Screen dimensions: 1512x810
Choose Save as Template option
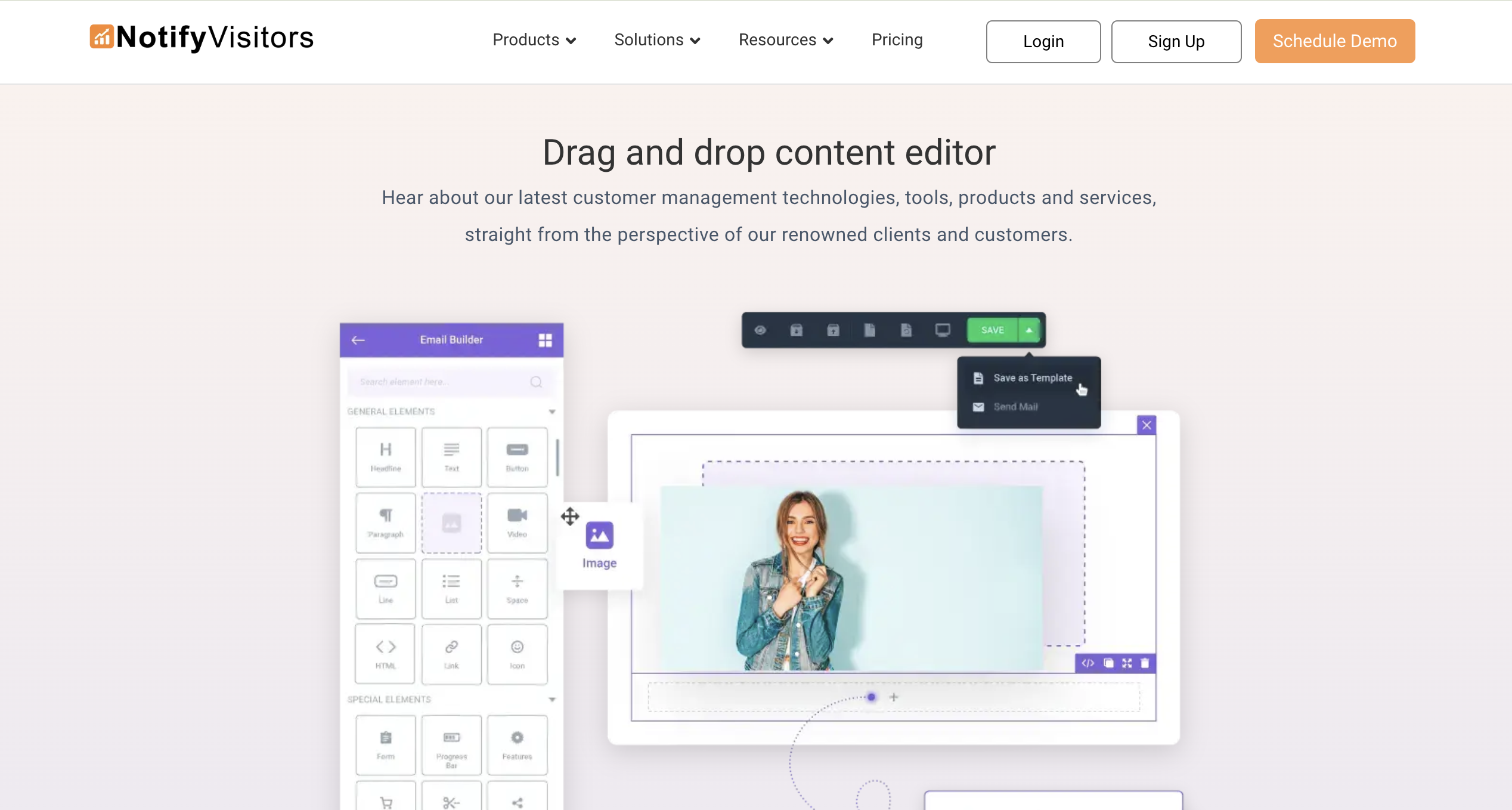1032,378
